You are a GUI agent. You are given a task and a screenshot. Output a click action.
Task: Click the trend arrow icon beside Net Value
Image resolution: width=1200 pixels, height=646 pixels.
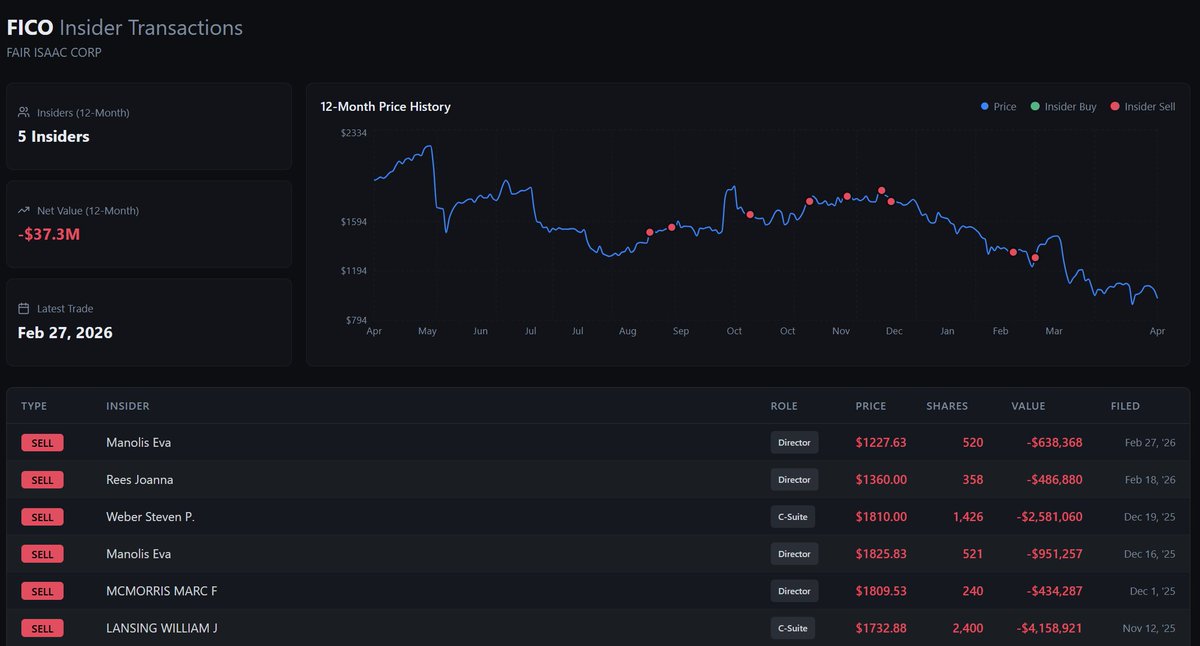pos(23,210)
